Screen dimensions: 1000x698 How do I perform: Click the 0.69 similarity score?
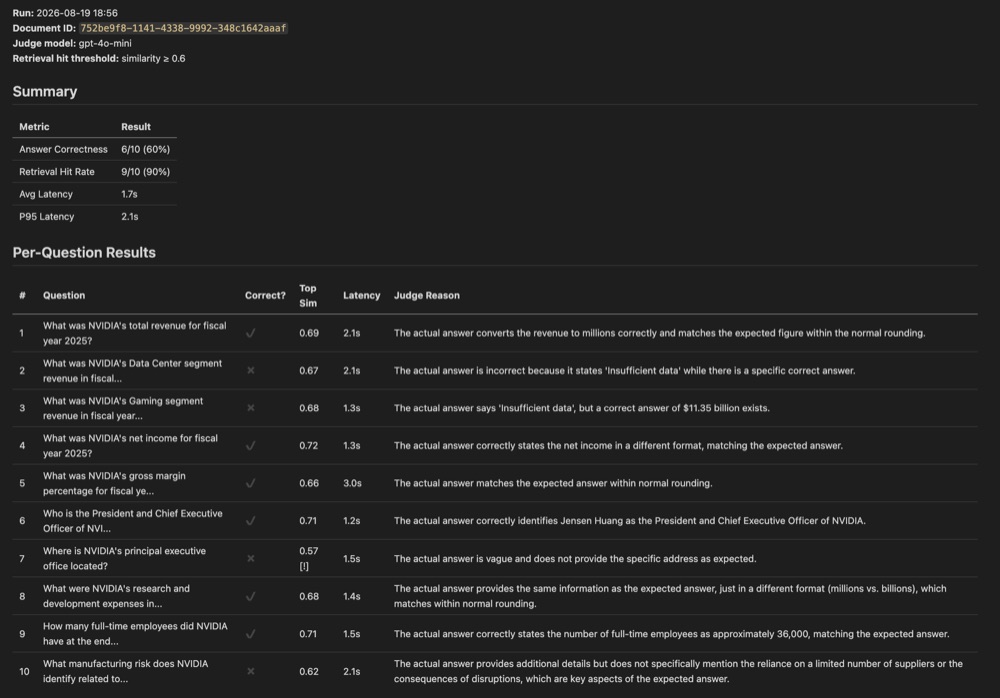pyautogui.click(x=309, y=333)
